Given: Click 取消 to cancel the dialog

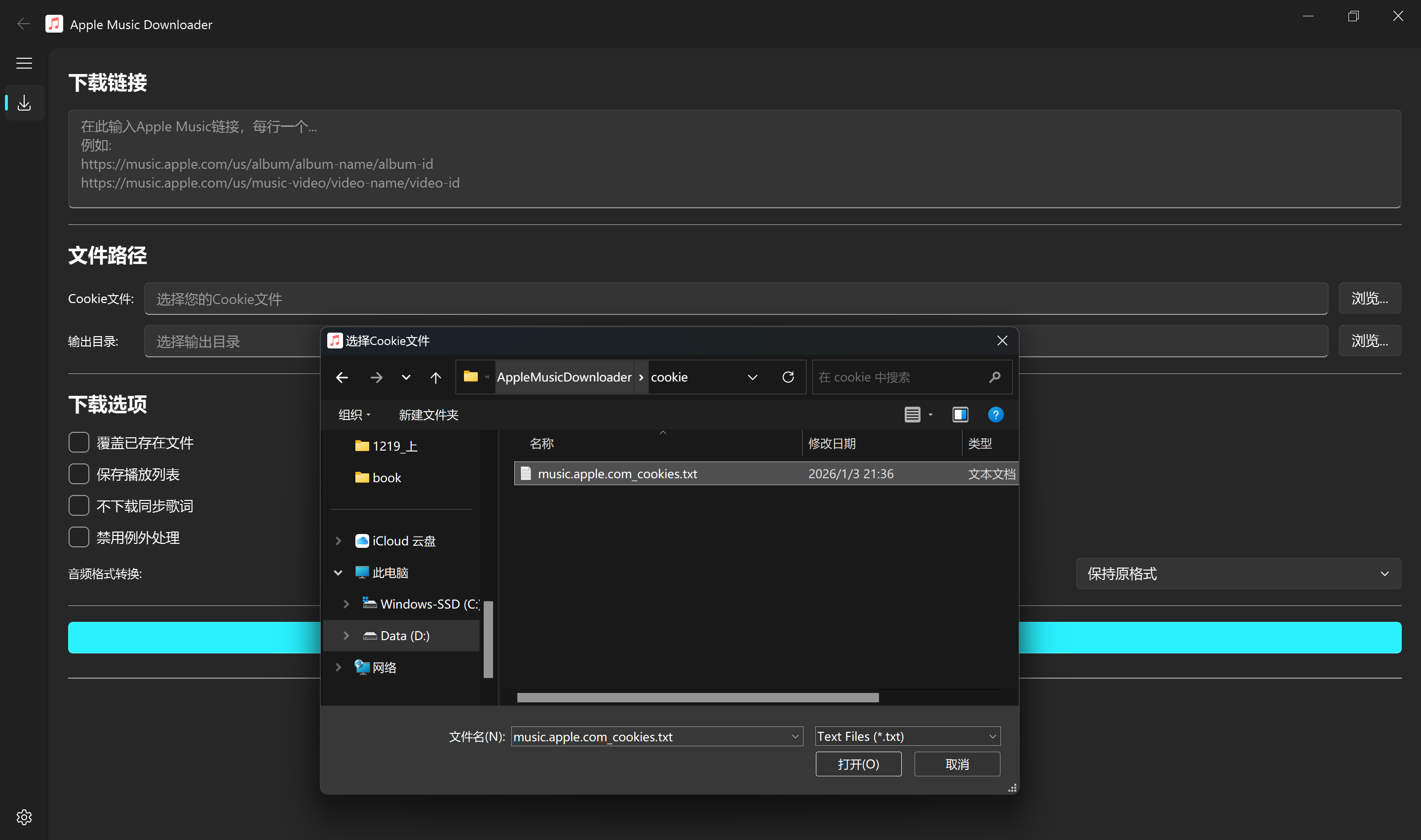Looking at the screenshot, I should (957, 764).
